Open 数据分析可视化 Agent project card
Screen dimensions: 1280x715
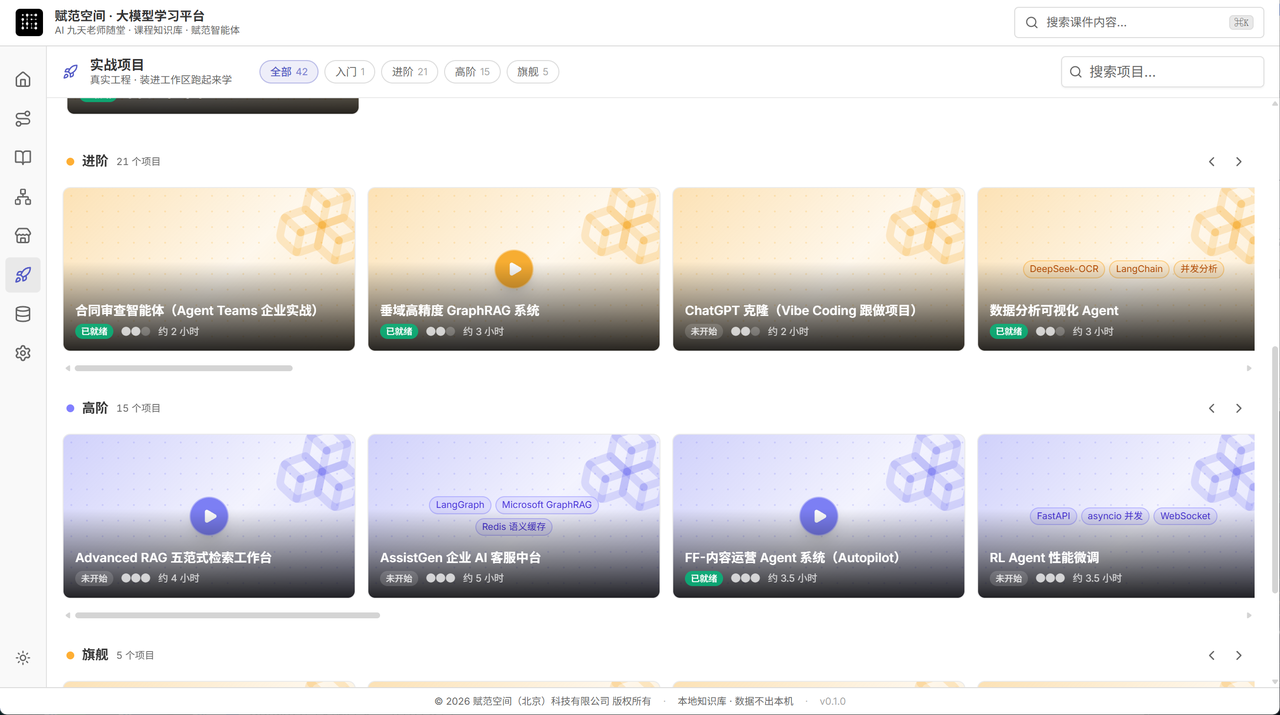(x=1116, y=269)
